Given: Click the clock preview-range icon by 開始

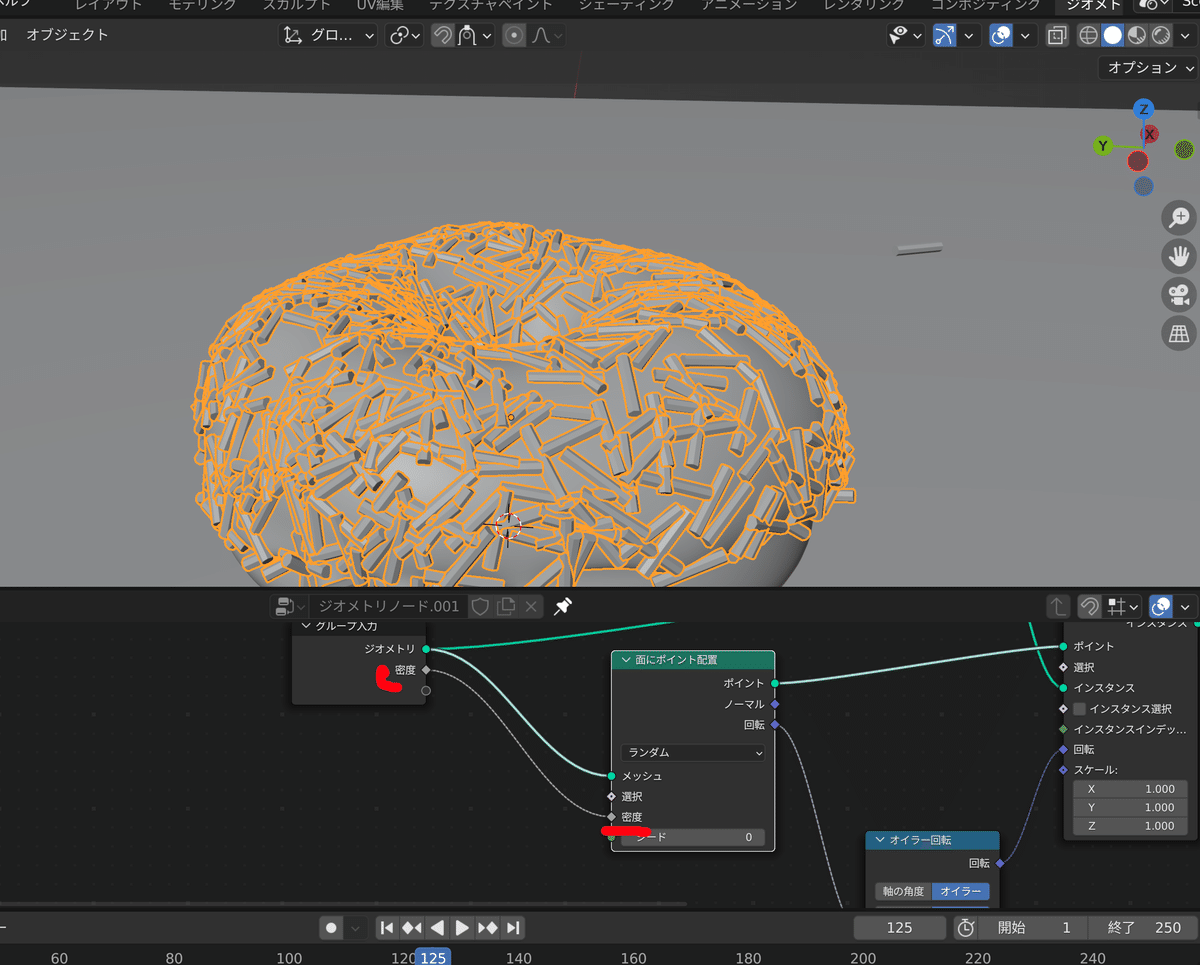Looking at the screenshot, I should pyautogui.click(x=965, y=928).
